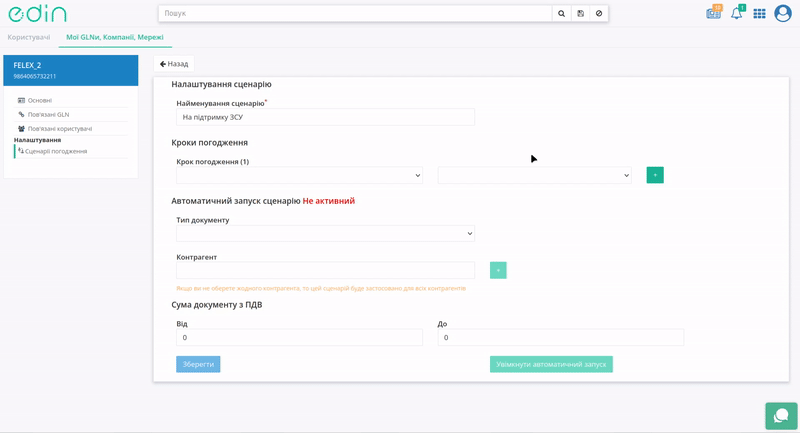Open the Тип документу dropdown

(x=326, y=234)
